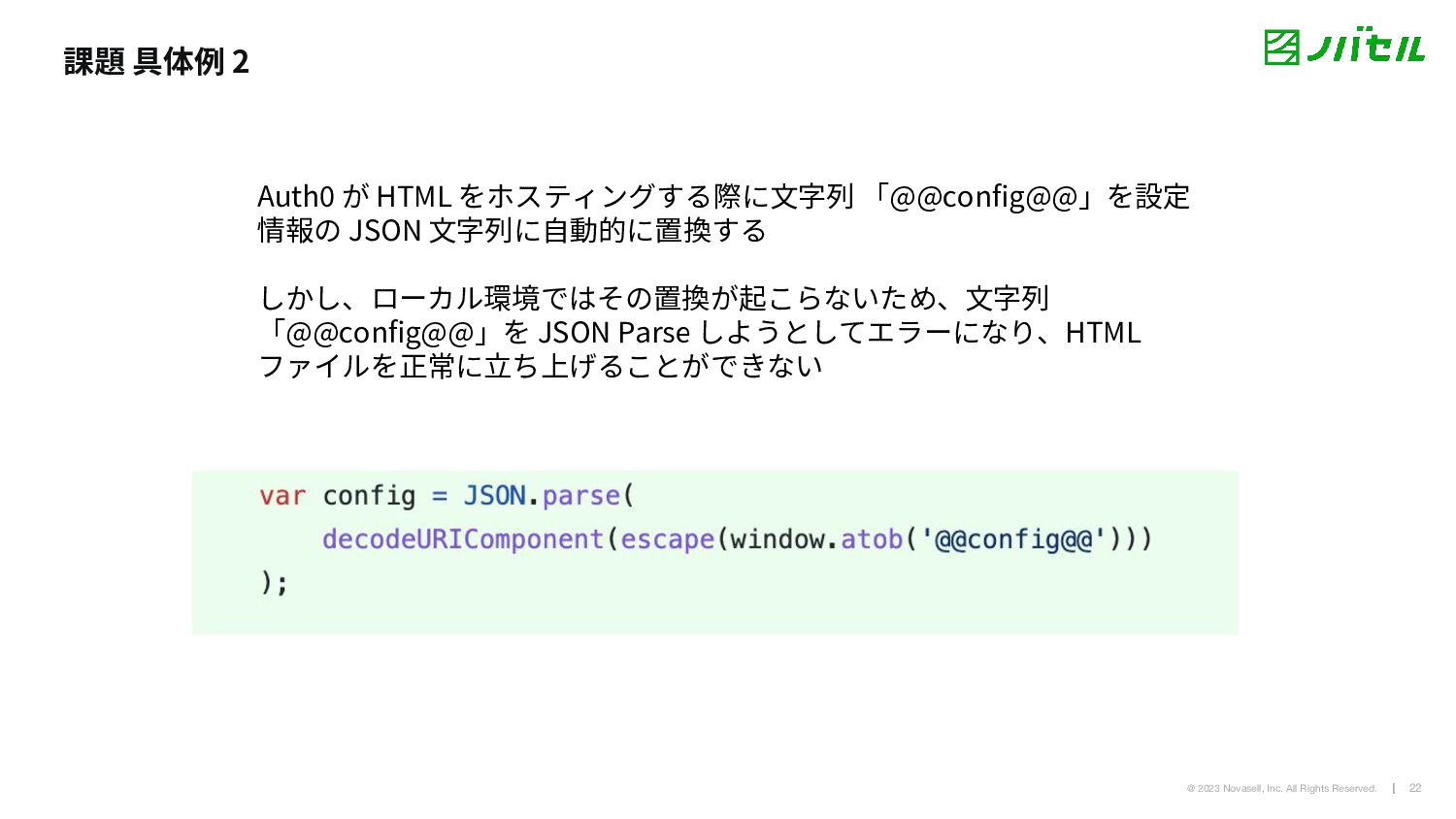Screen dimensions: 1456x819
Task: Click the copyright notice in footer
Action: 1281,788
